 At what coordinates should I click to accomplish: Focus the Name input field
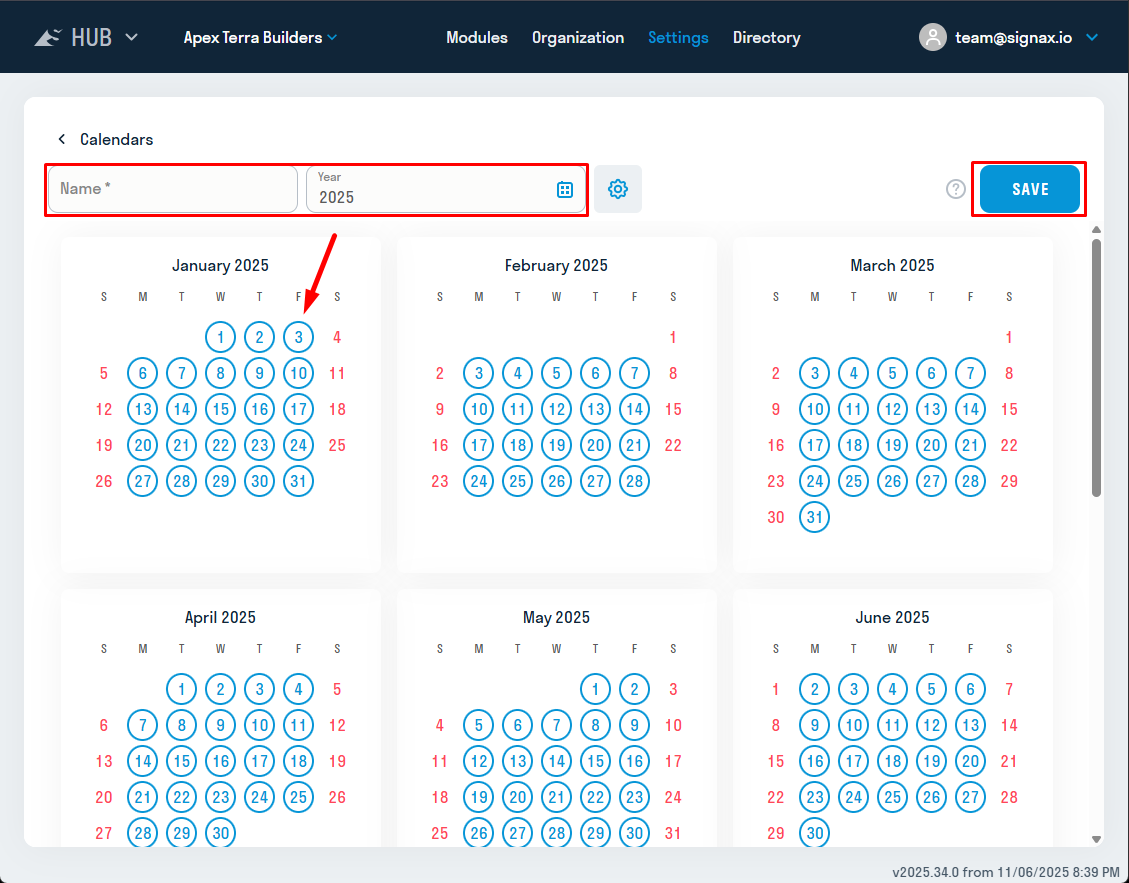coord(173,189)
